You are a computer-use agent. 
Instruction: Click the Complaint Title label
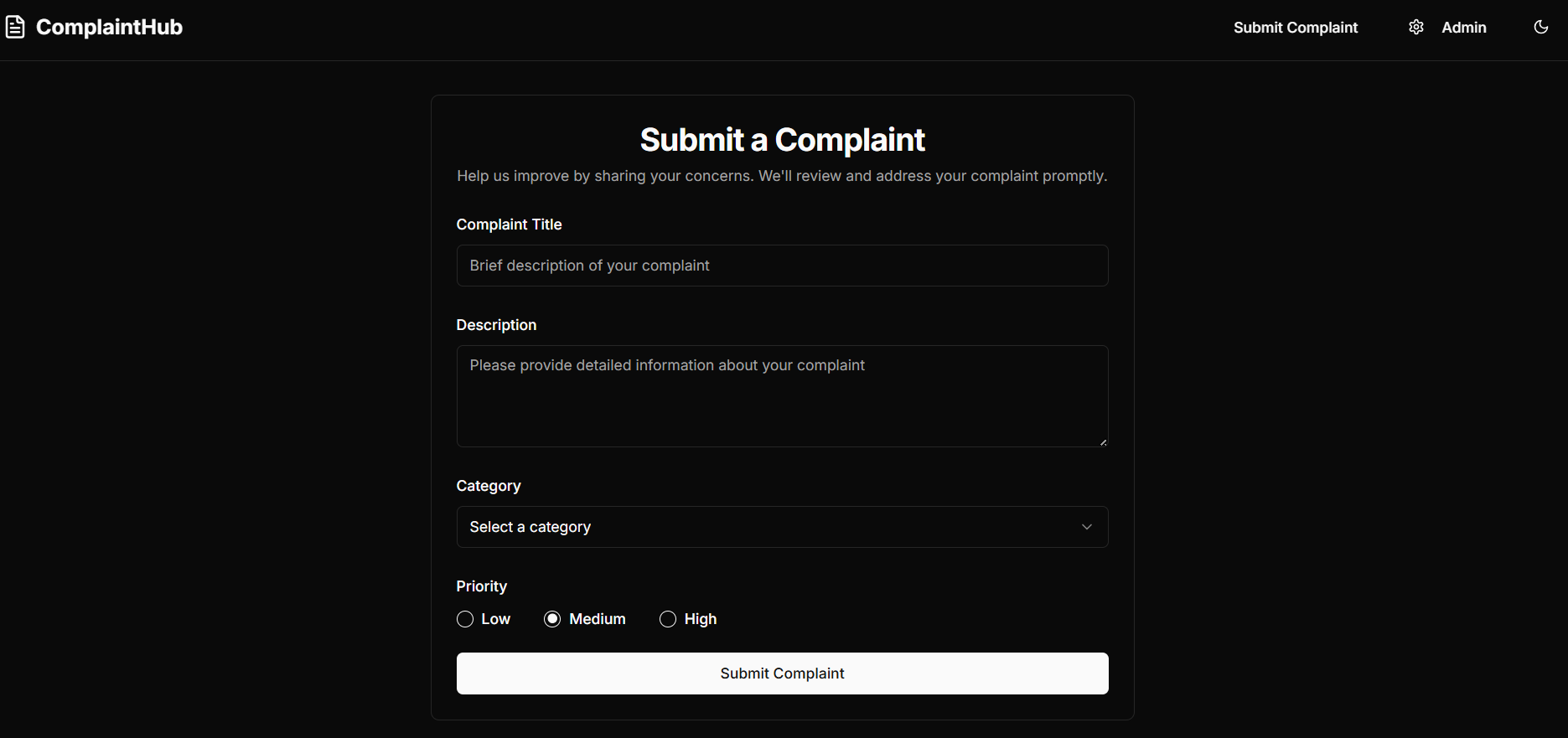[x=509, y=224]
